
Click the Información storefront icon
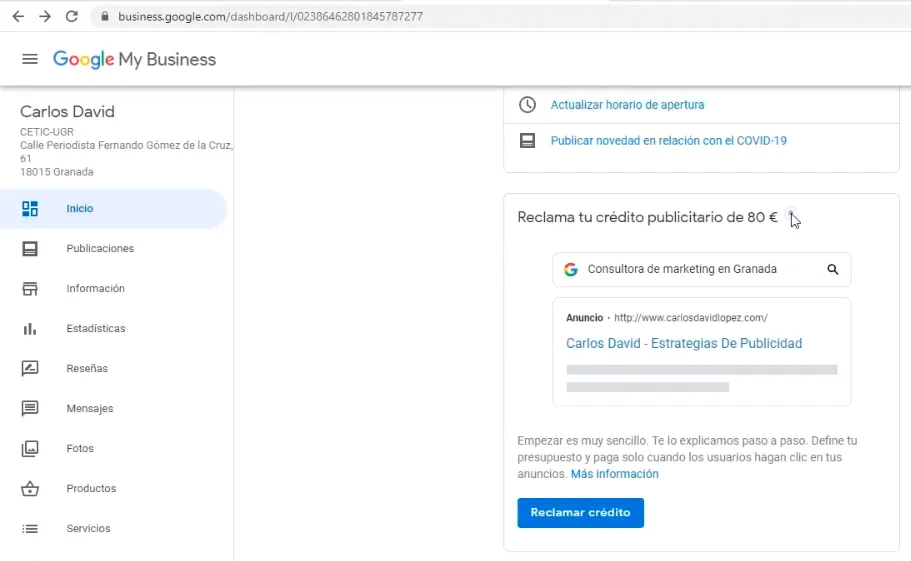click(x=30, y=289)
